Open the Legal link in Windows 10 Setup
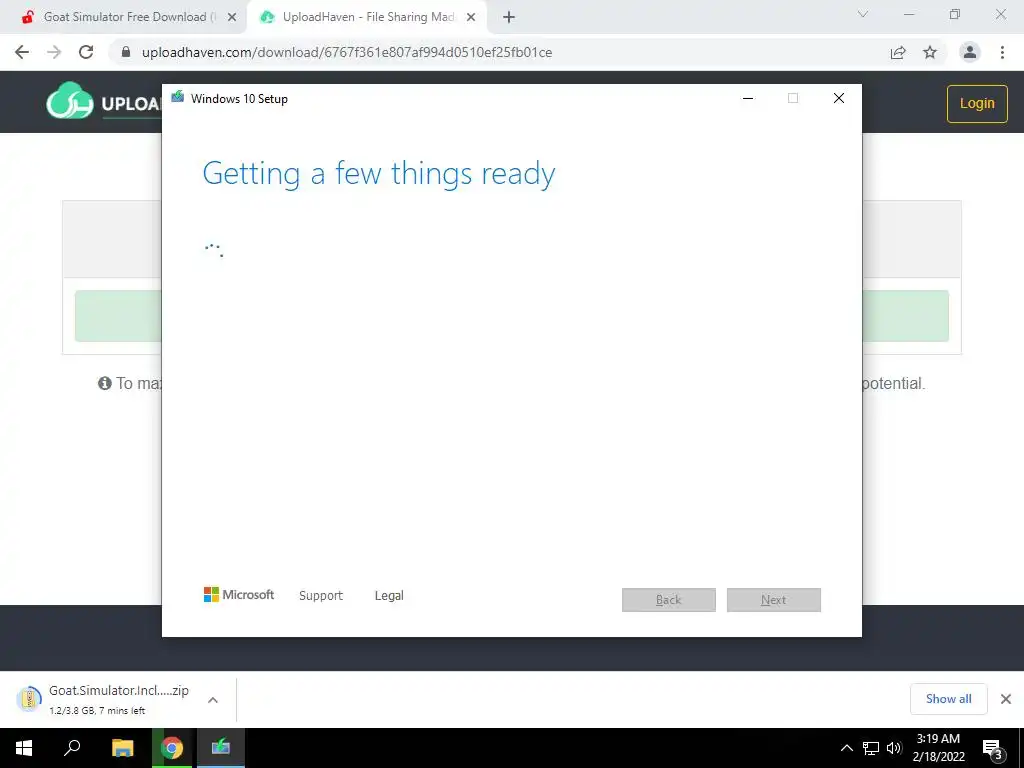The height and width of the screenshot is (768, 1024). point(389,596)
